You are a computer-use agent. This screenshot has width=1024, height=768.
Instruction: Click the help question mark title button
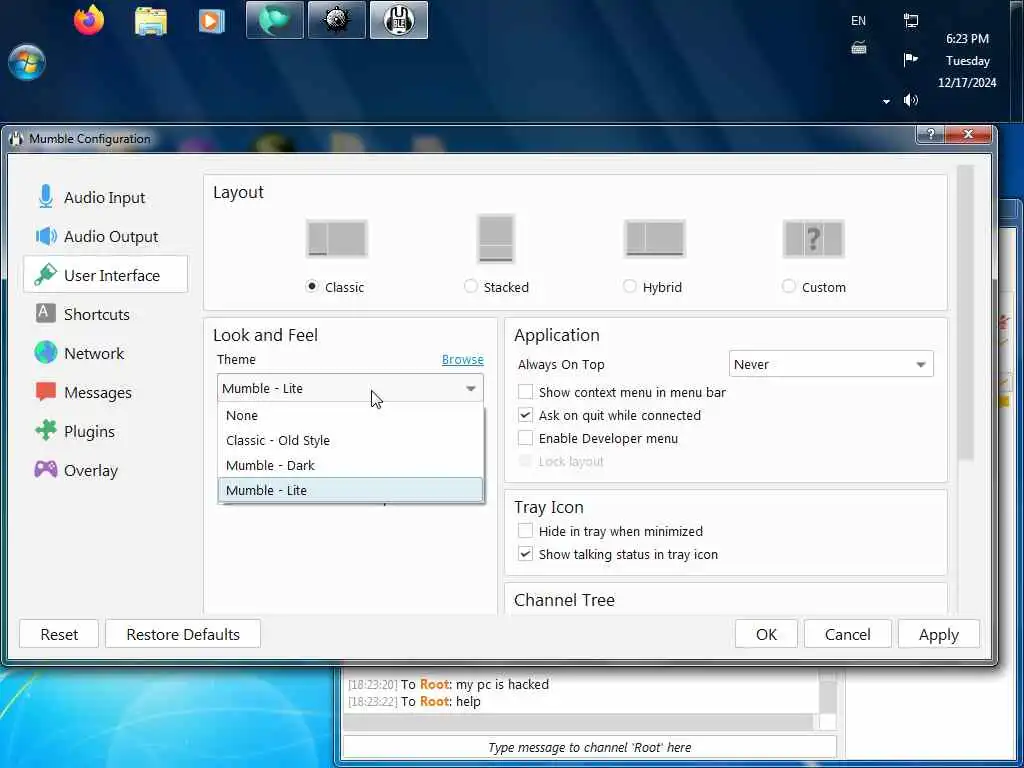coord(931,134)
